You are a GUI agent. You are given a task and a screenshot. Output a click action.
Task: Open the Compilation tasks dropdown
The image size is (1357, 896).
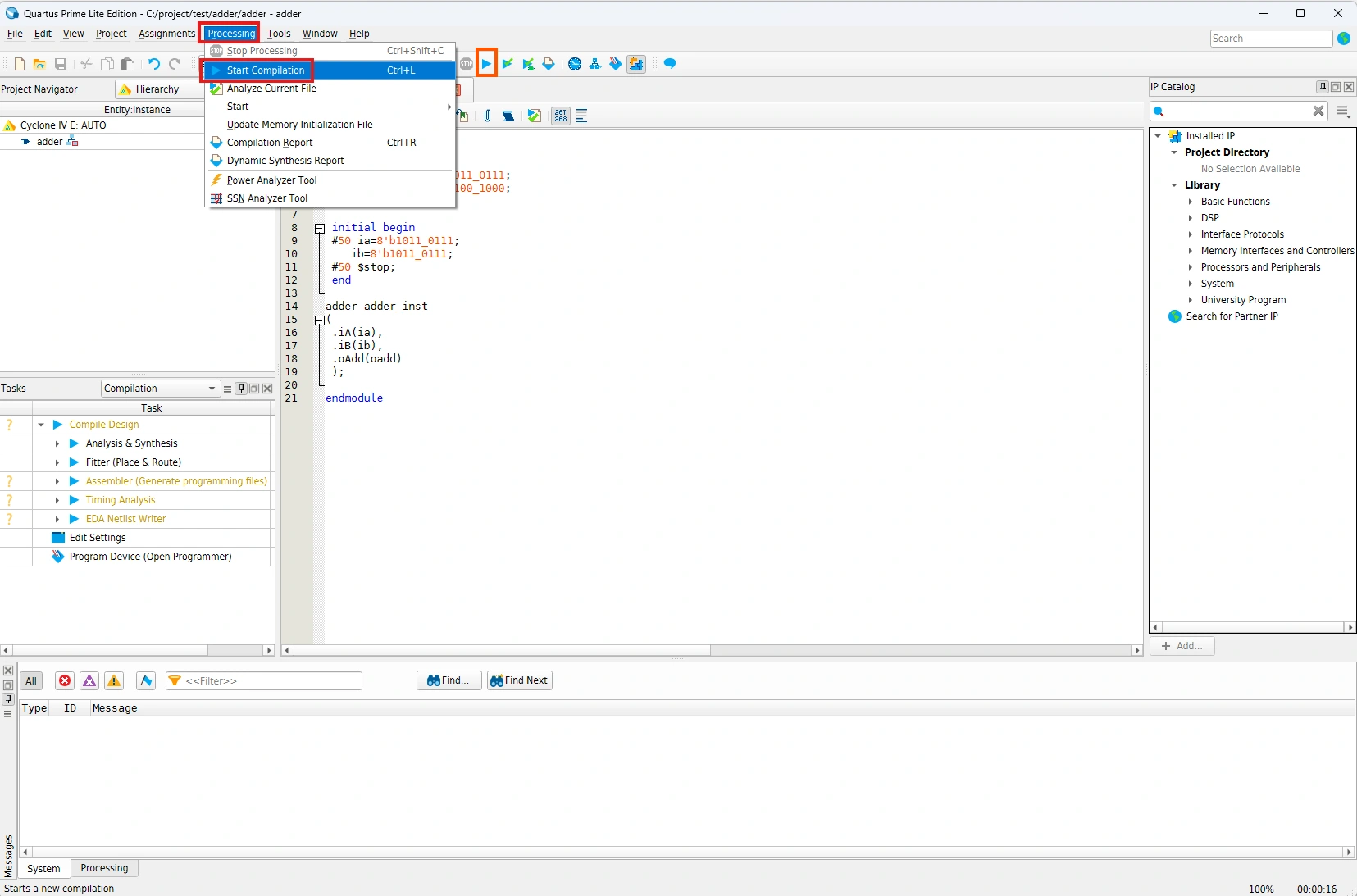coord(160,389)
